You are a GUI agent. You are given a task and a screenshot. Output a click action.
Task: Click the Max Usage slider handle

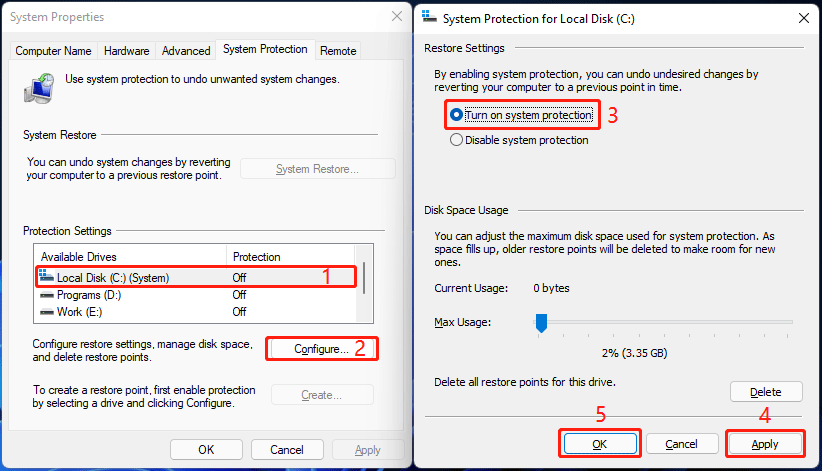point(541,322)
